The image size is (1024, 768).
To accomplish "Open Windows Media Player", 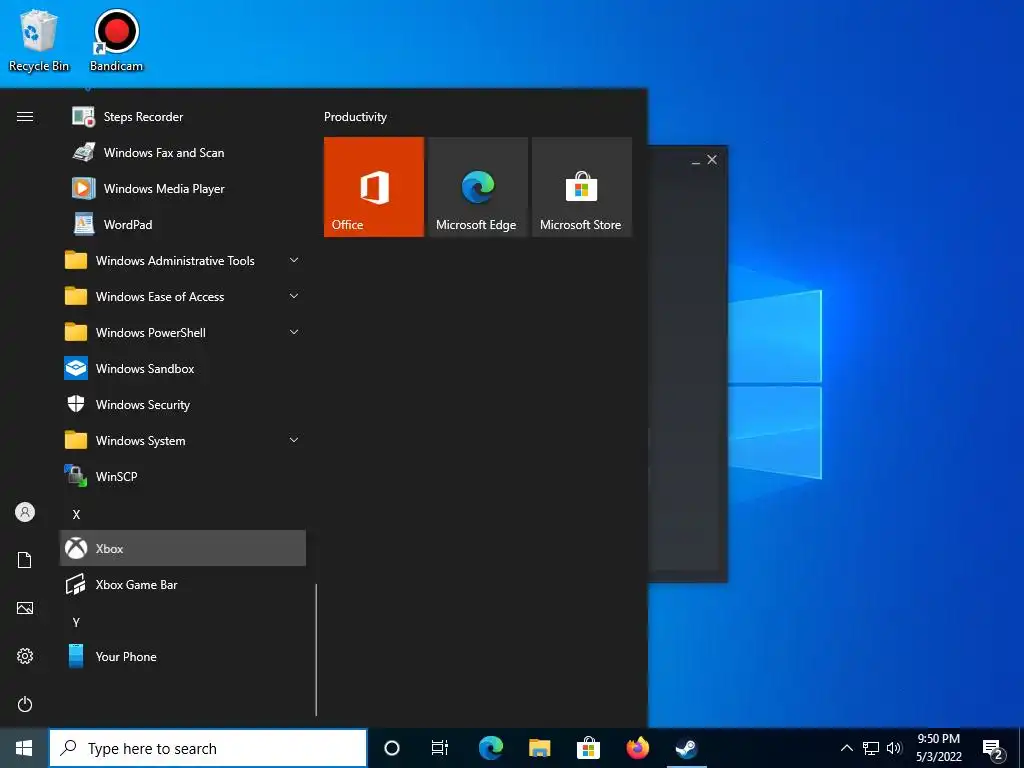I will (183, 189).
